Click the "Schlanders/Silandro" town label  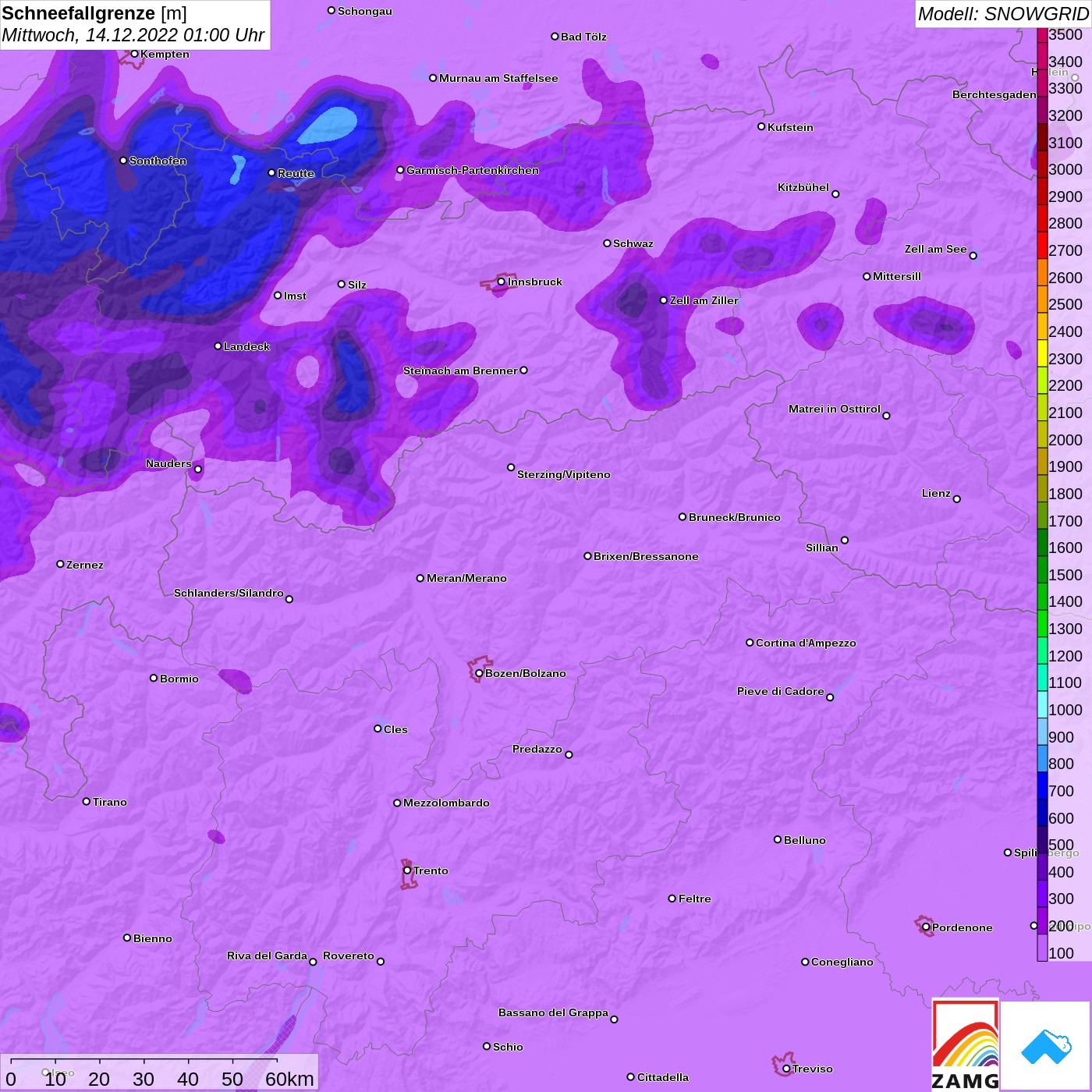coord(229,593)
